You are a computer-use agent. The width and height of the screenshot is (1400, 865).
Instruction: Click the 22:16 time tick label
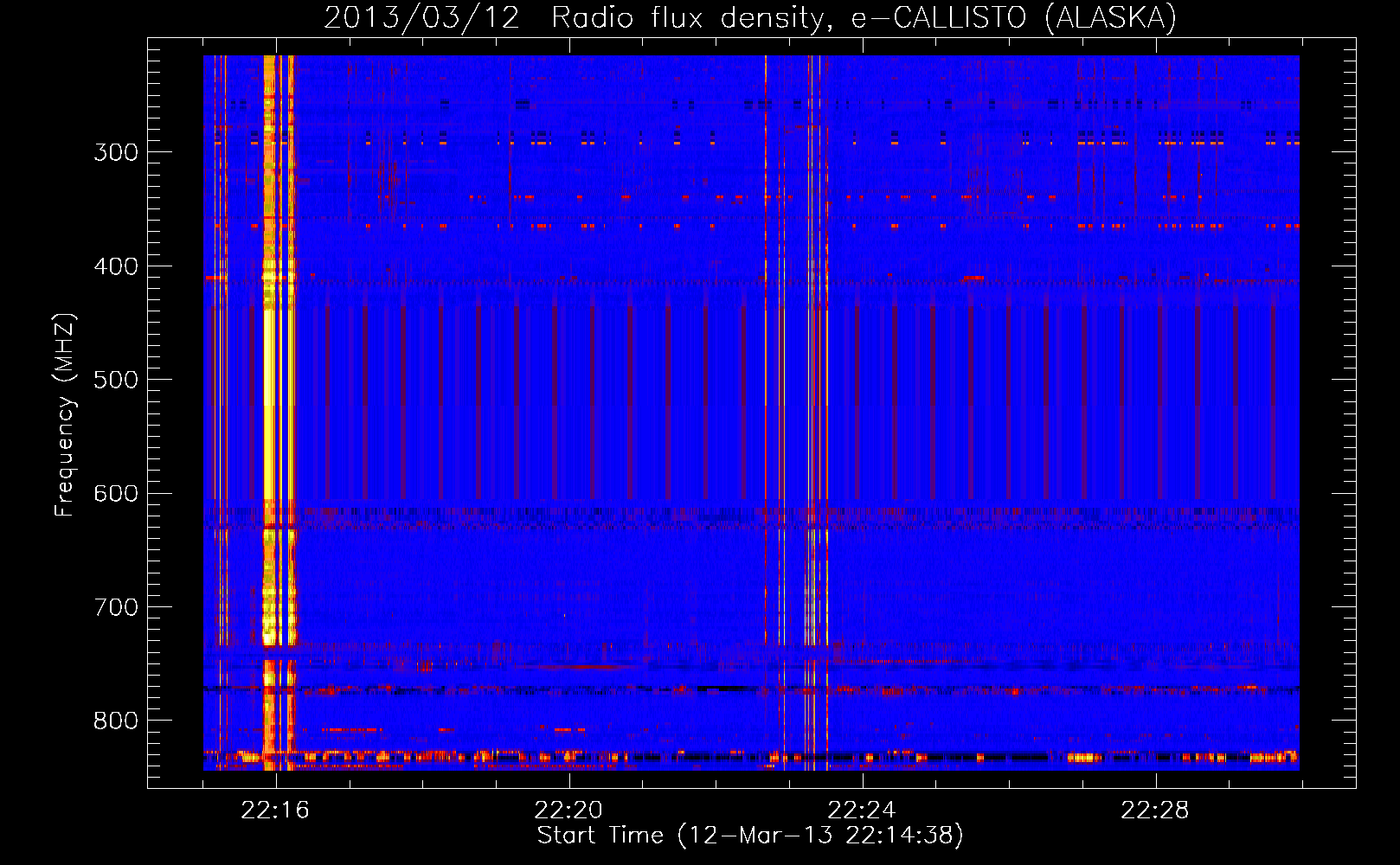[x=275, y=811]
